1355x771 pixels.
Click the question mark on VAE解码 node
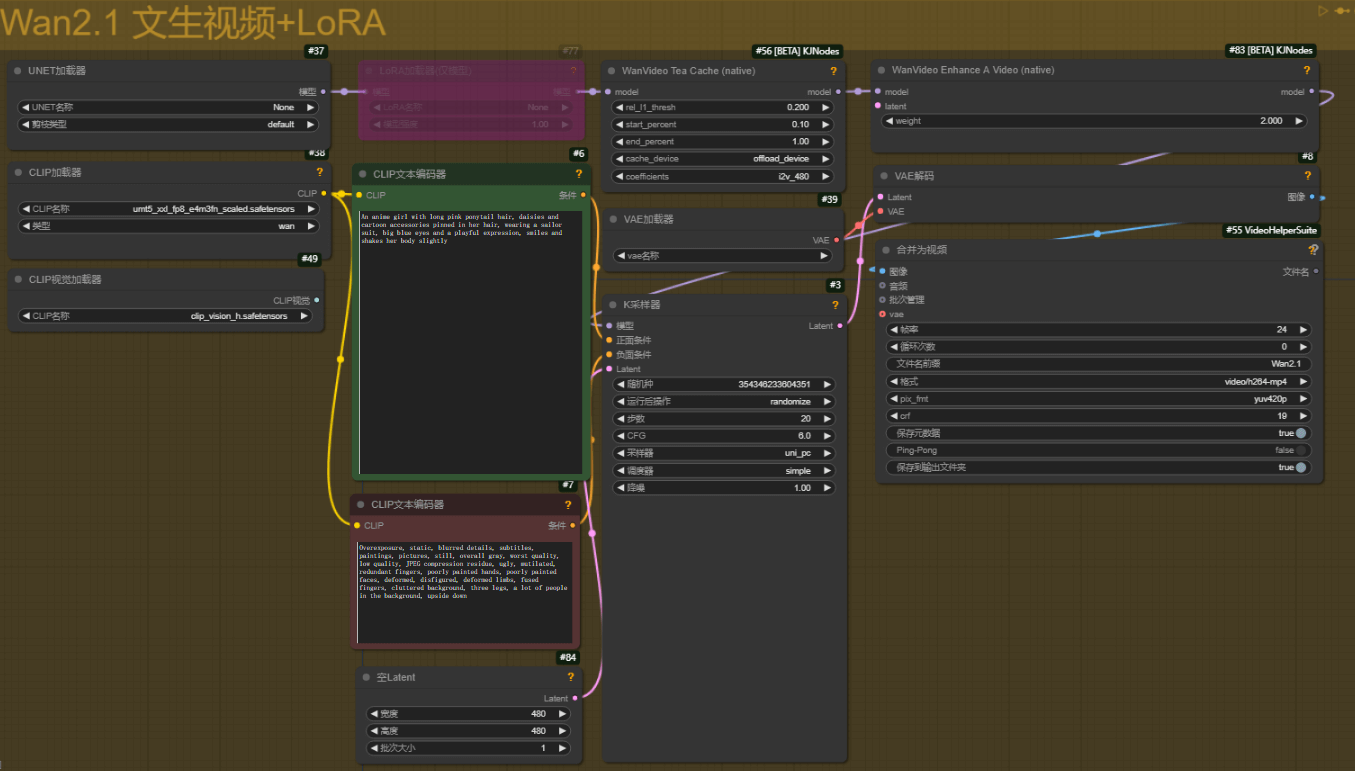pos(1306,176)
